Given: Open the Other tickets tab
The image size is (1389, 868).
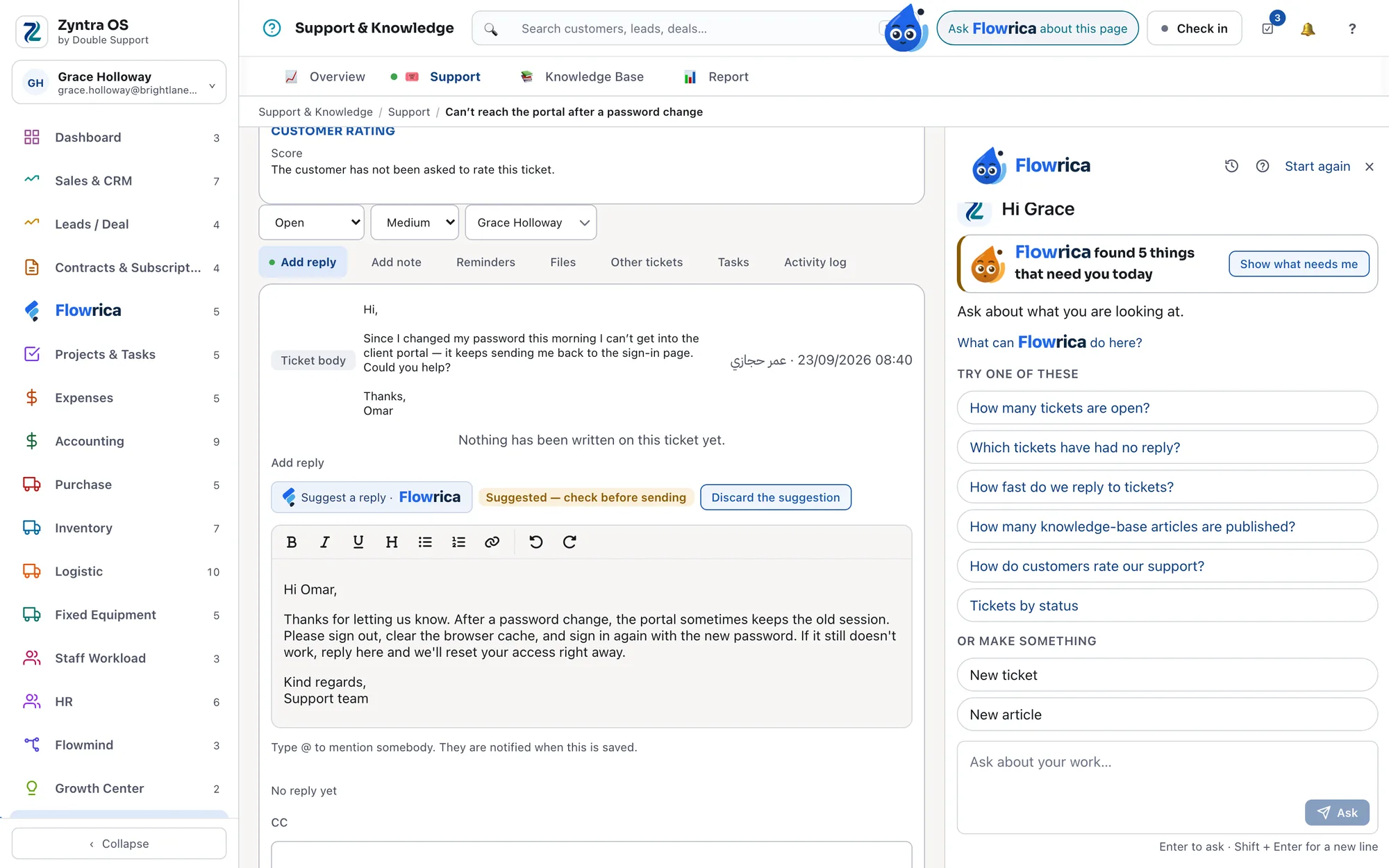Looking at the screenshot, I should (647, 262).
